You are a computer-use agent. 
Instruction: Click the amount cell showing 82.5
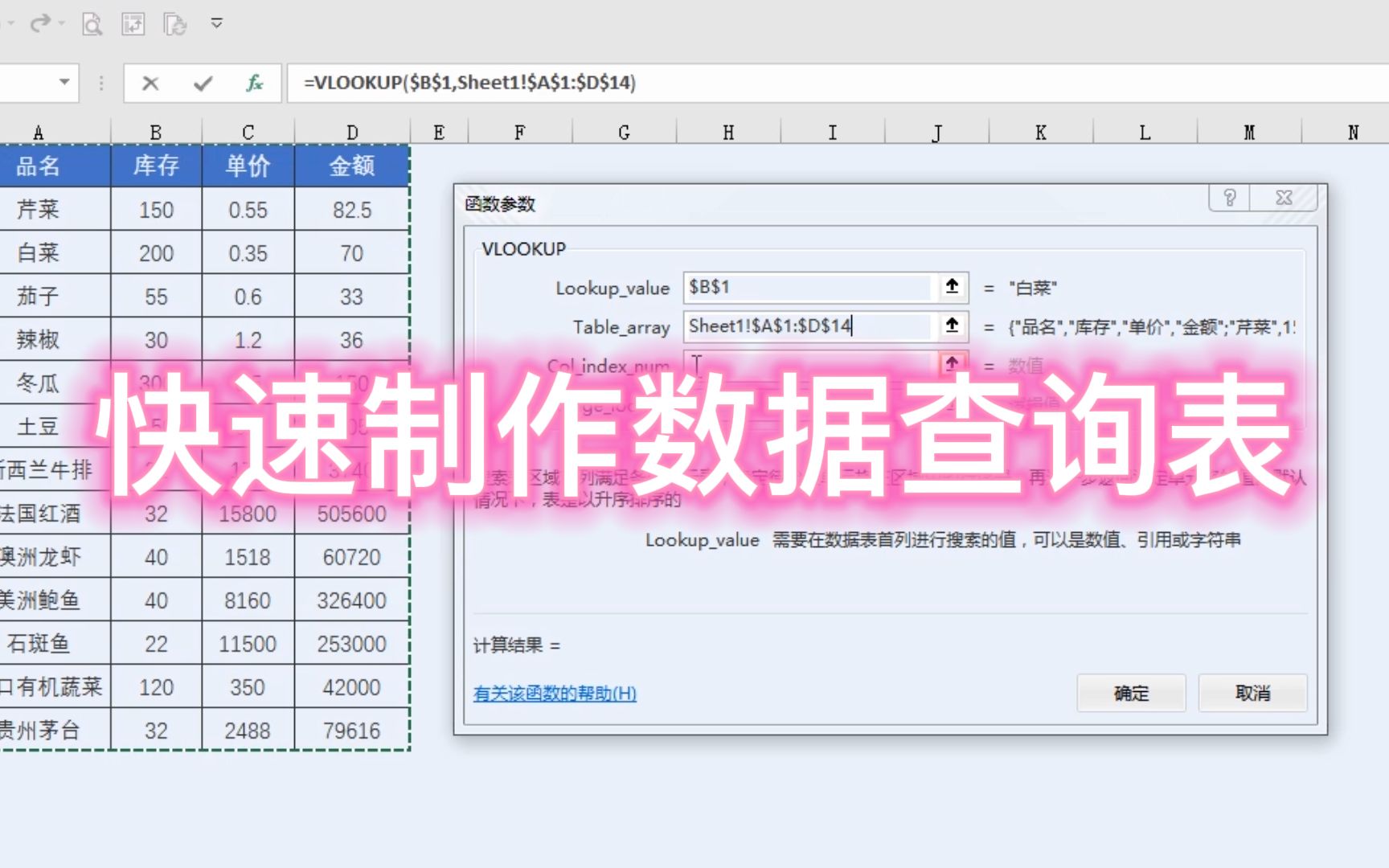(x=352, y=210)
